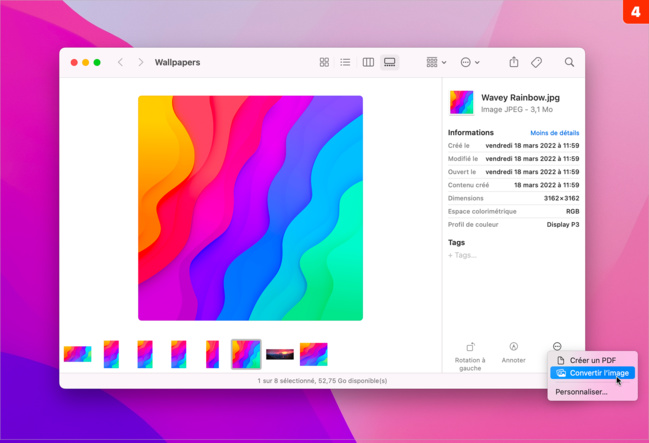
Task: Open Finder search with the magnifier icon
Action: pos(569,62)
